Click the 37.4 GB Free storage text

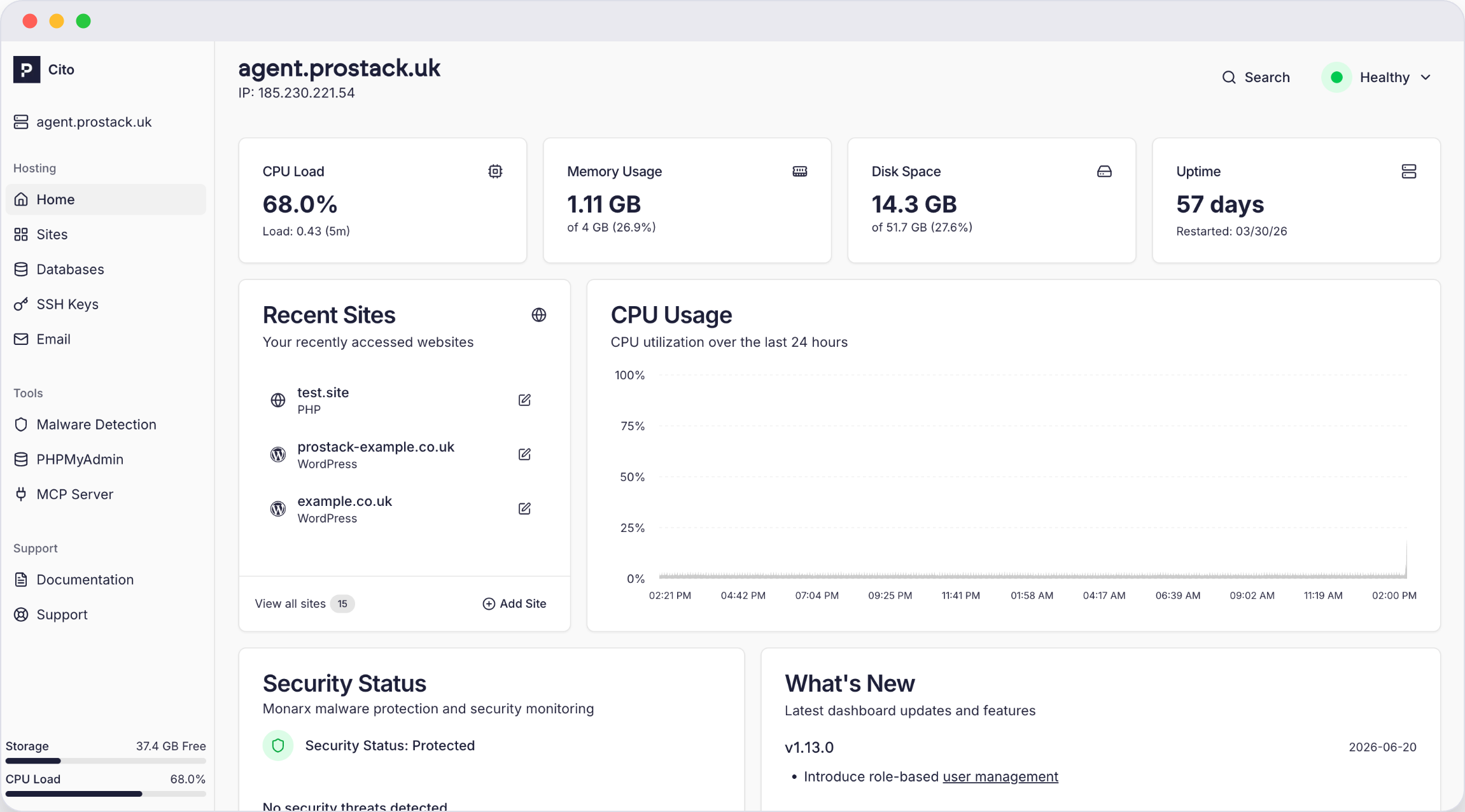click(171, 746)
